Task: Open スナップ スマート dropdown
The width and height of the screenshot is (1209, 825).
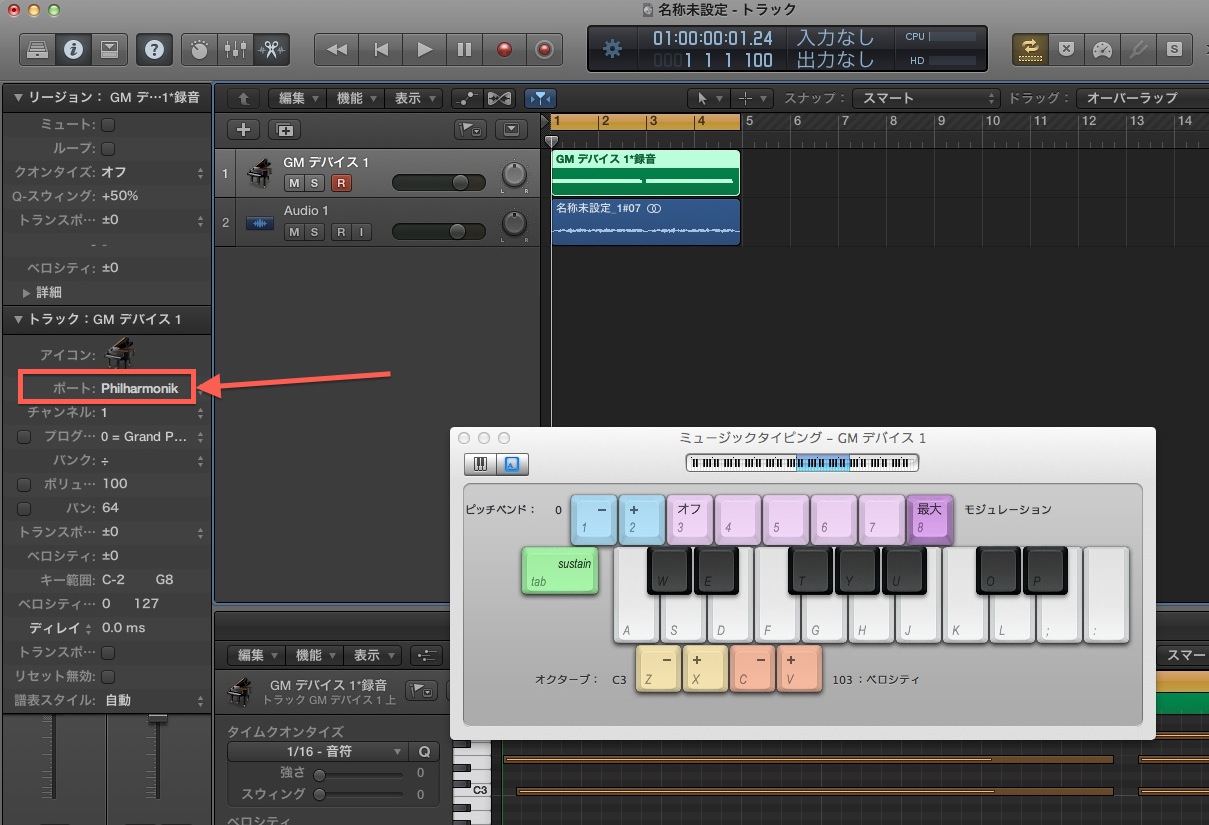Action: click(x=925, y=98)
